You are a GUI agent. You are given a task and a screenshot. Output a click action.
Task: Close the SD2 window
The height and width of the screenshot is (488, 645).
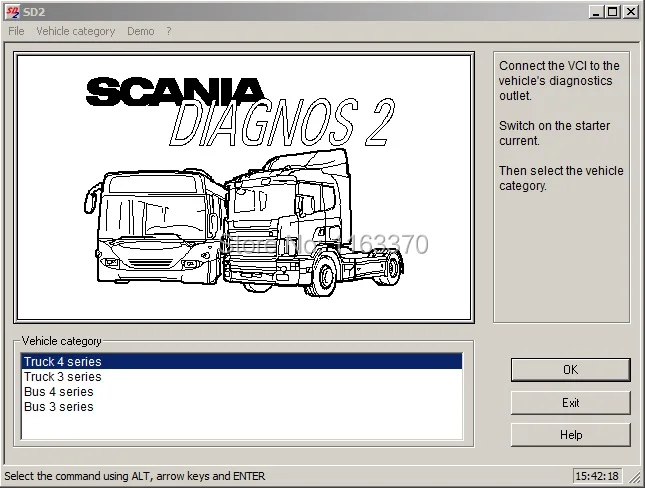point(631,12)
